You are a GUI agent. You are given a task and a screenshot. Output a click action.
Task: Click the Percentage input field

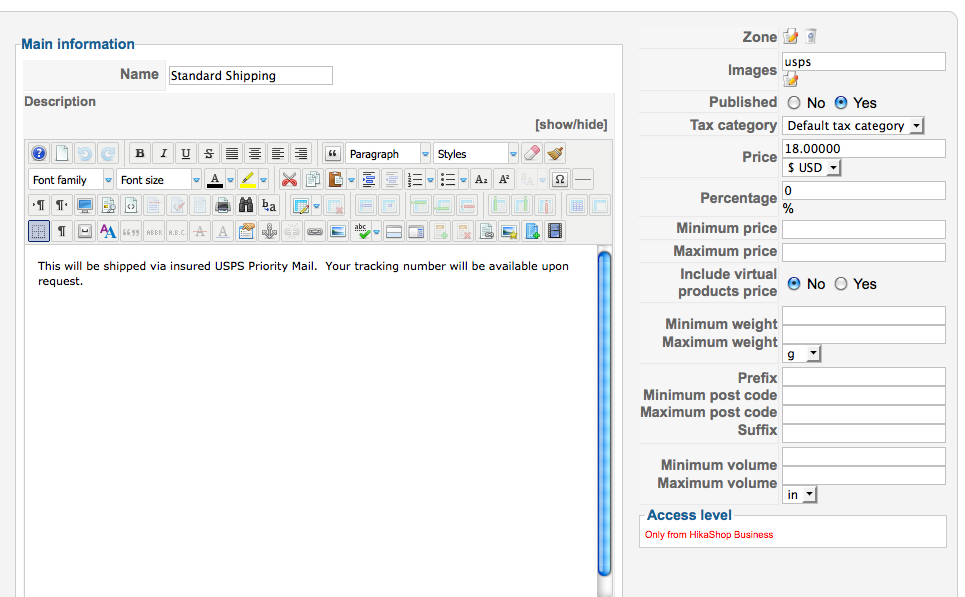tap(864, 190)
